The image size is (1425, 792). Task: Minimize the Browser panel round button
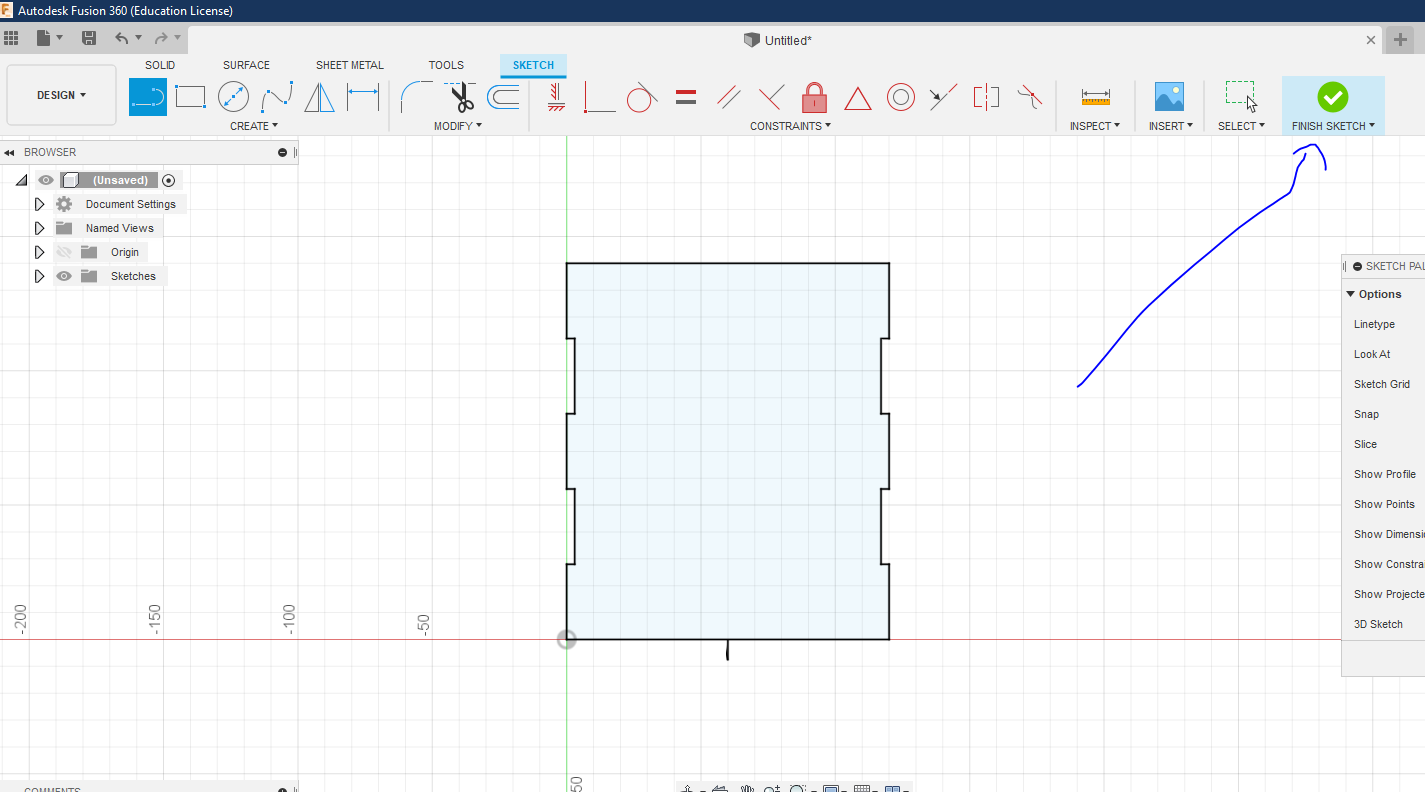283,152
